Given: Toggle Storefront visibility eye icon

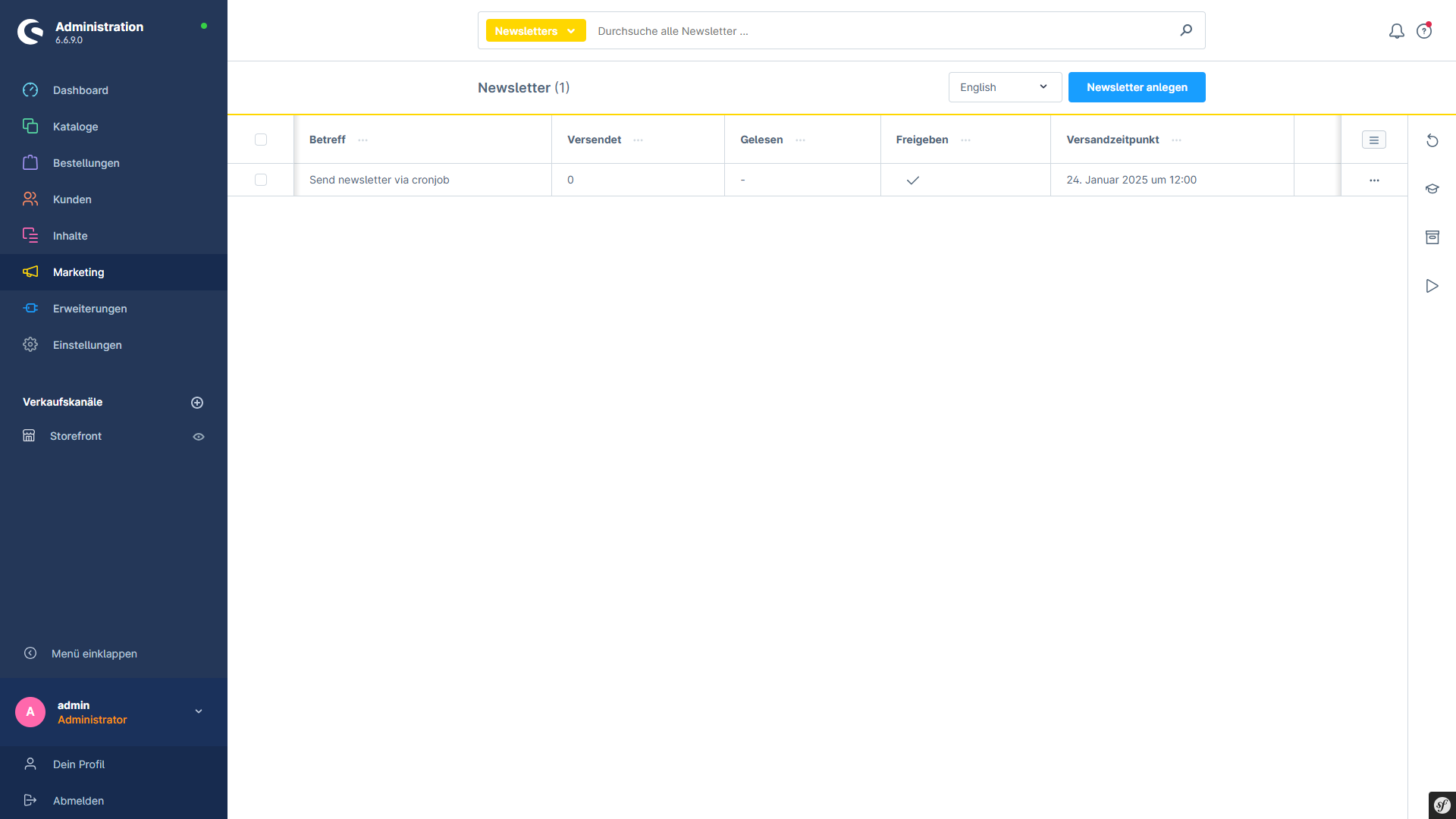Looking at the screenshot, I should tap(199, 437).
